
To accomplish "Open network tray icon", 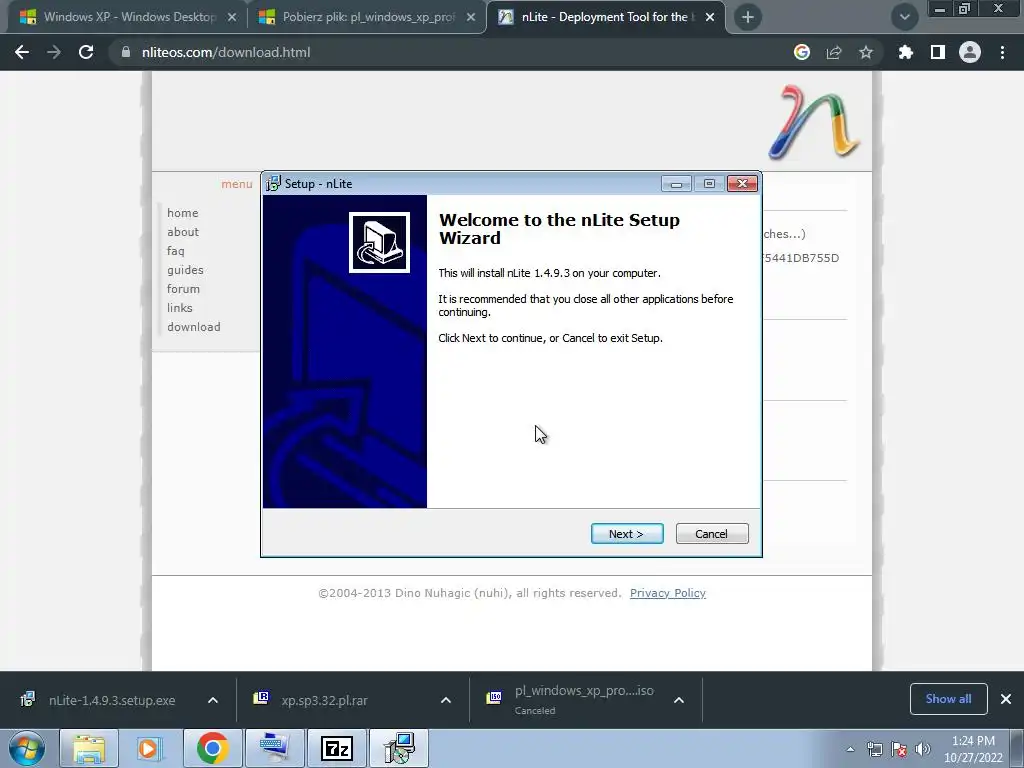I will (x=874, y=749).
